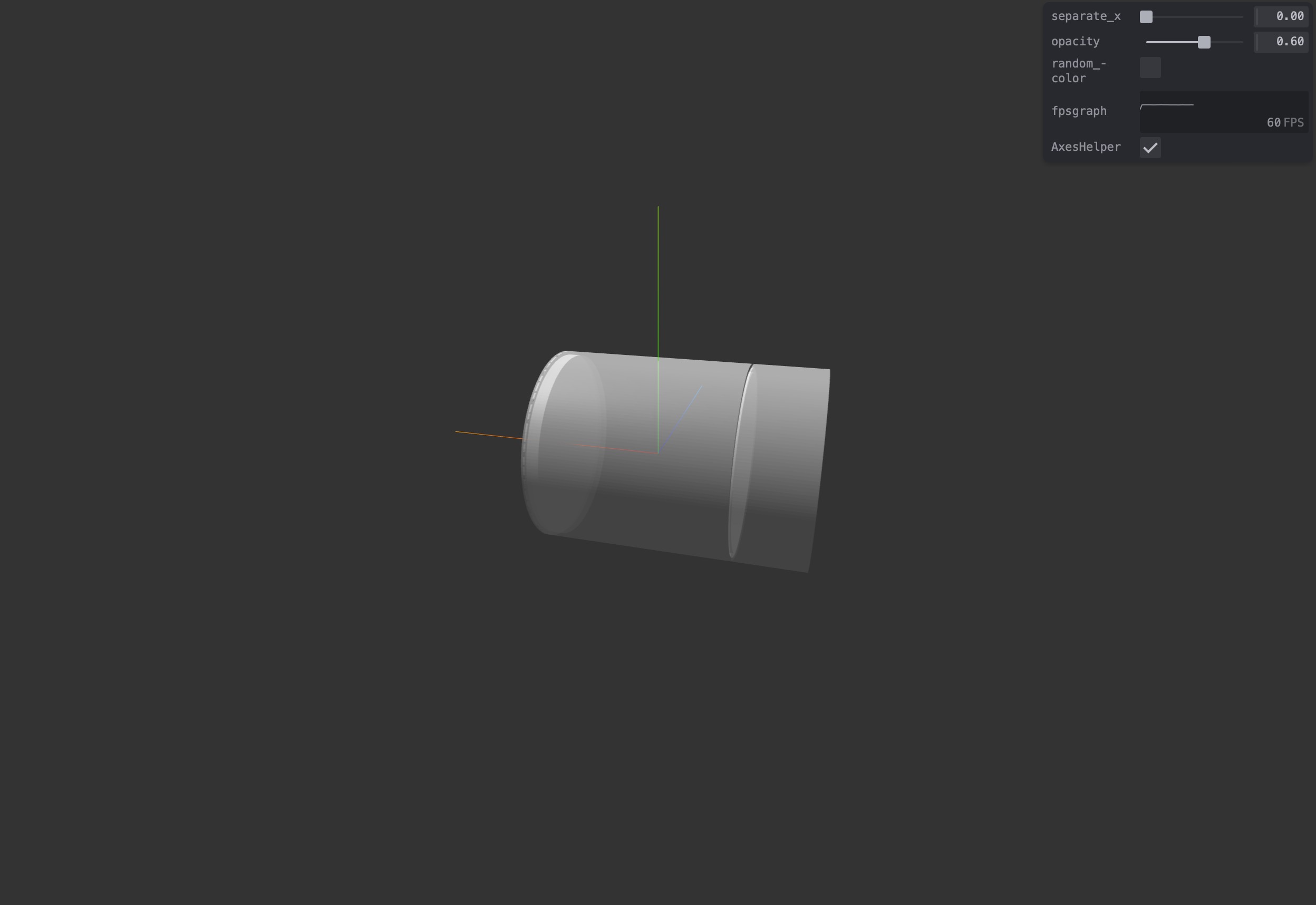
Task: Click the AxesHelper label text
Action: point(1086,147)
